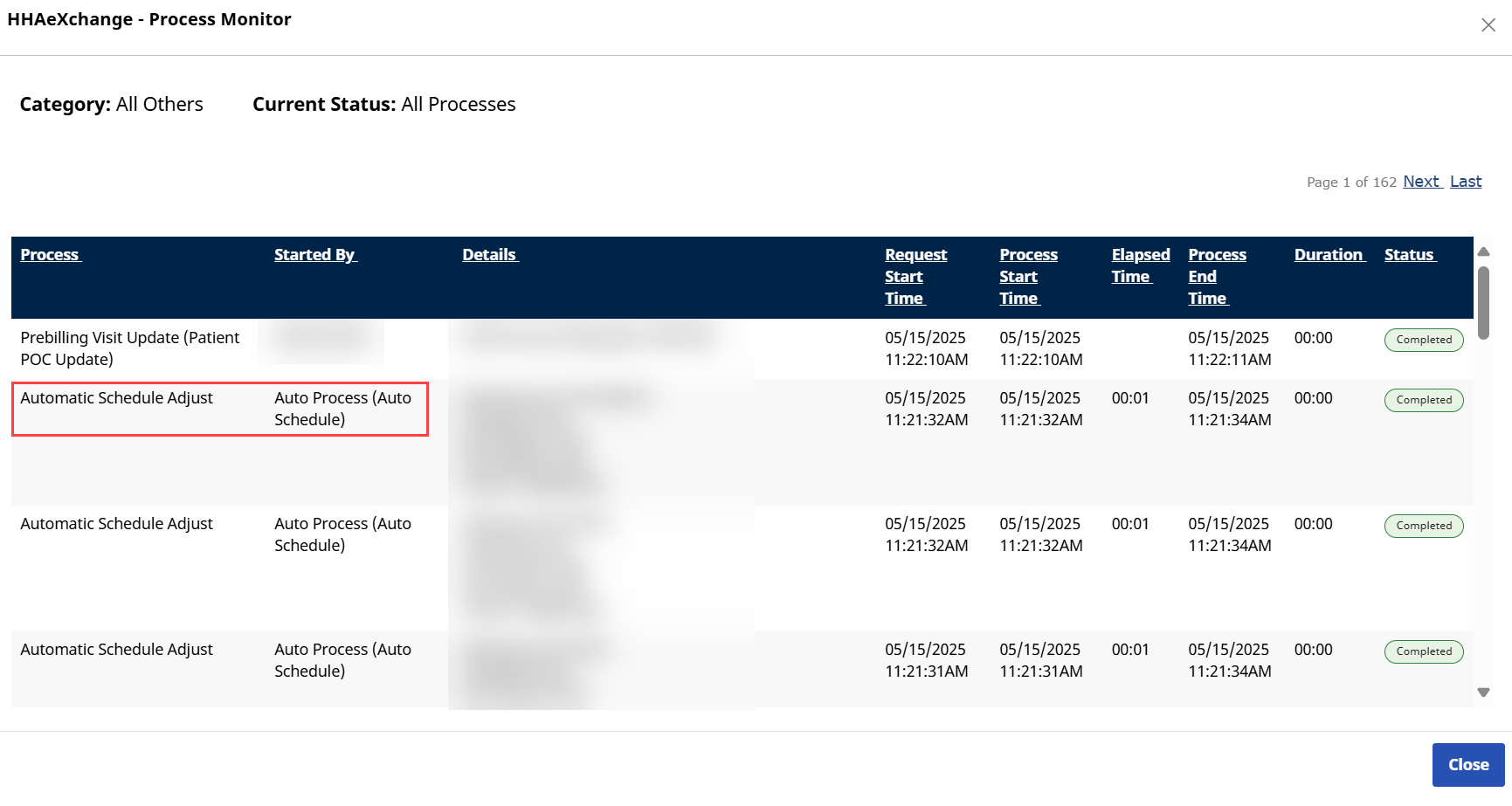This screenshot has height=806, width=1512.
Task: Sort table by Process column header
Action: click(50, 255)
